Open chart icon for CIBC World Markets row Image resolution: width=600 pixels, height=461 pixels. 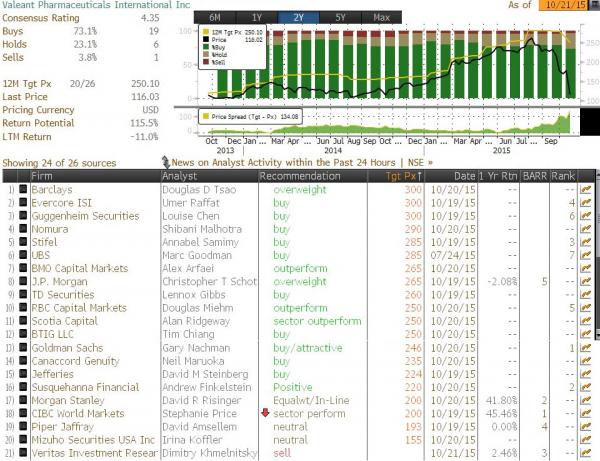[585, 414]
